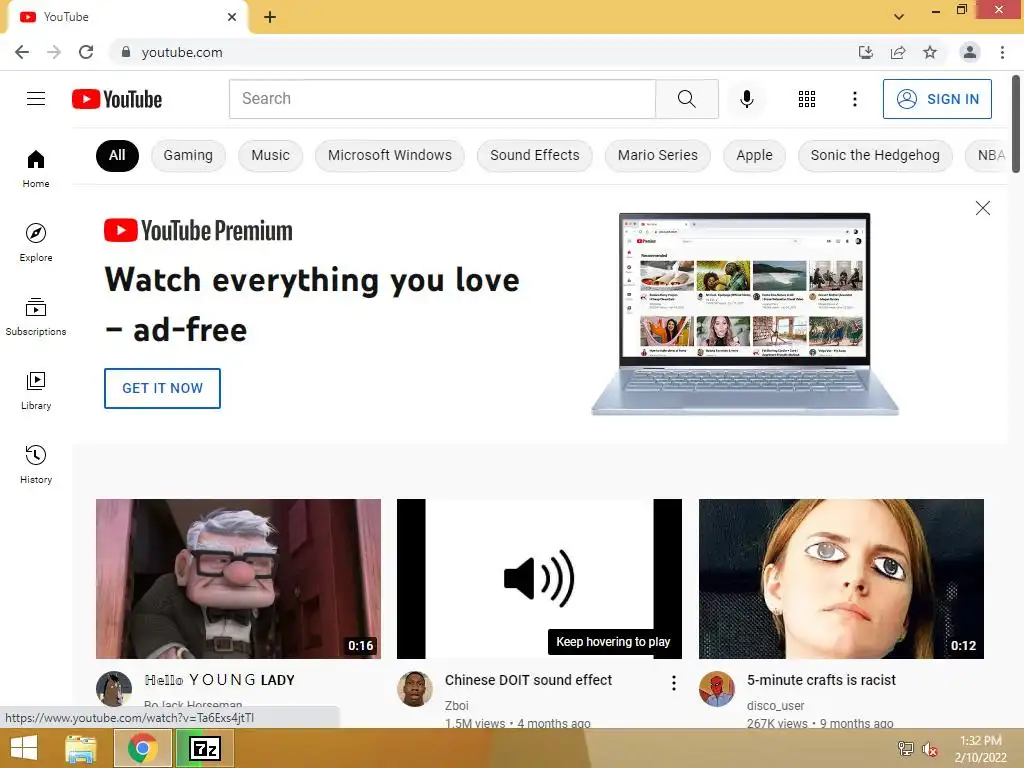Start voice search with microphone

point(746,99)
